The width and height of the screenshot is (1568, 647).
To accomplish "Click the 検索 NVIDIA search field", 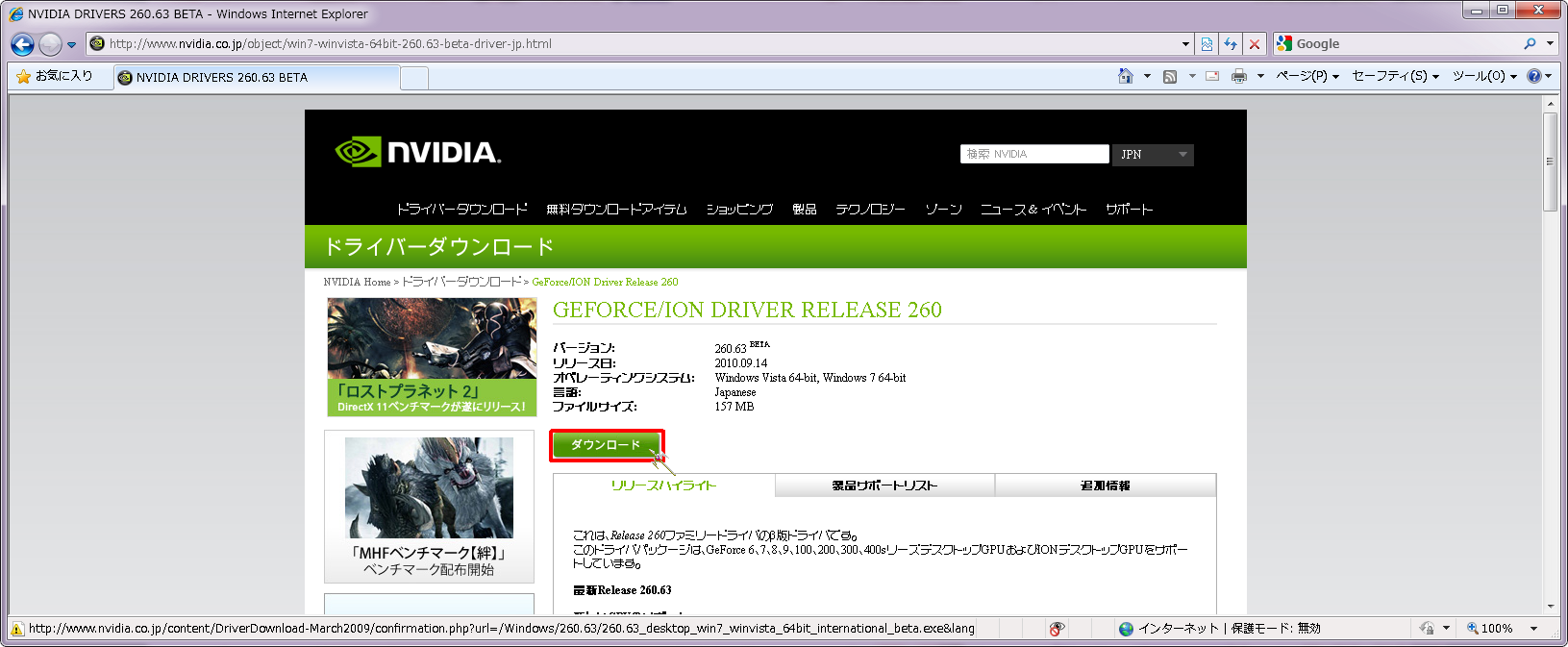I will 1034,155.
